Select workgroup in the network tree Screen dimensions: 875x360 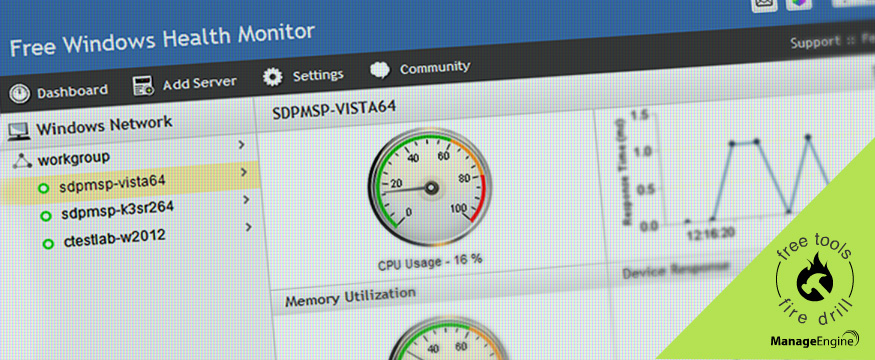tap(73, 159)
